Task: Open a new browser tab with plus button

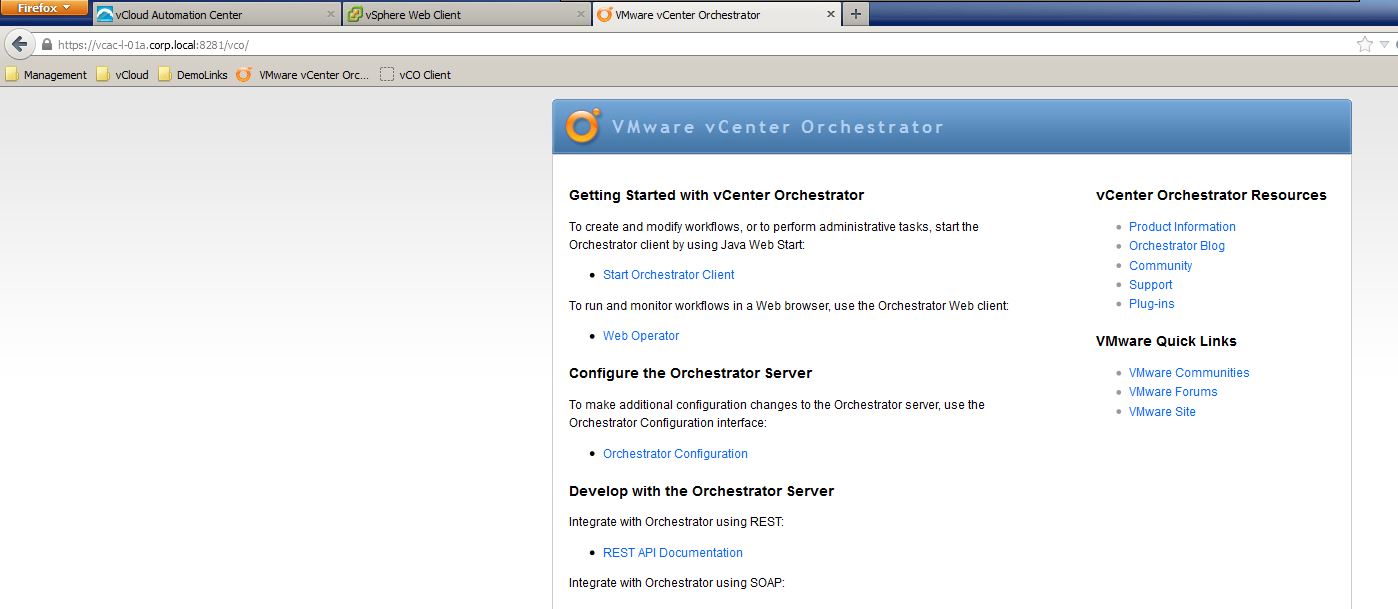Action: (x=856, y=15)
